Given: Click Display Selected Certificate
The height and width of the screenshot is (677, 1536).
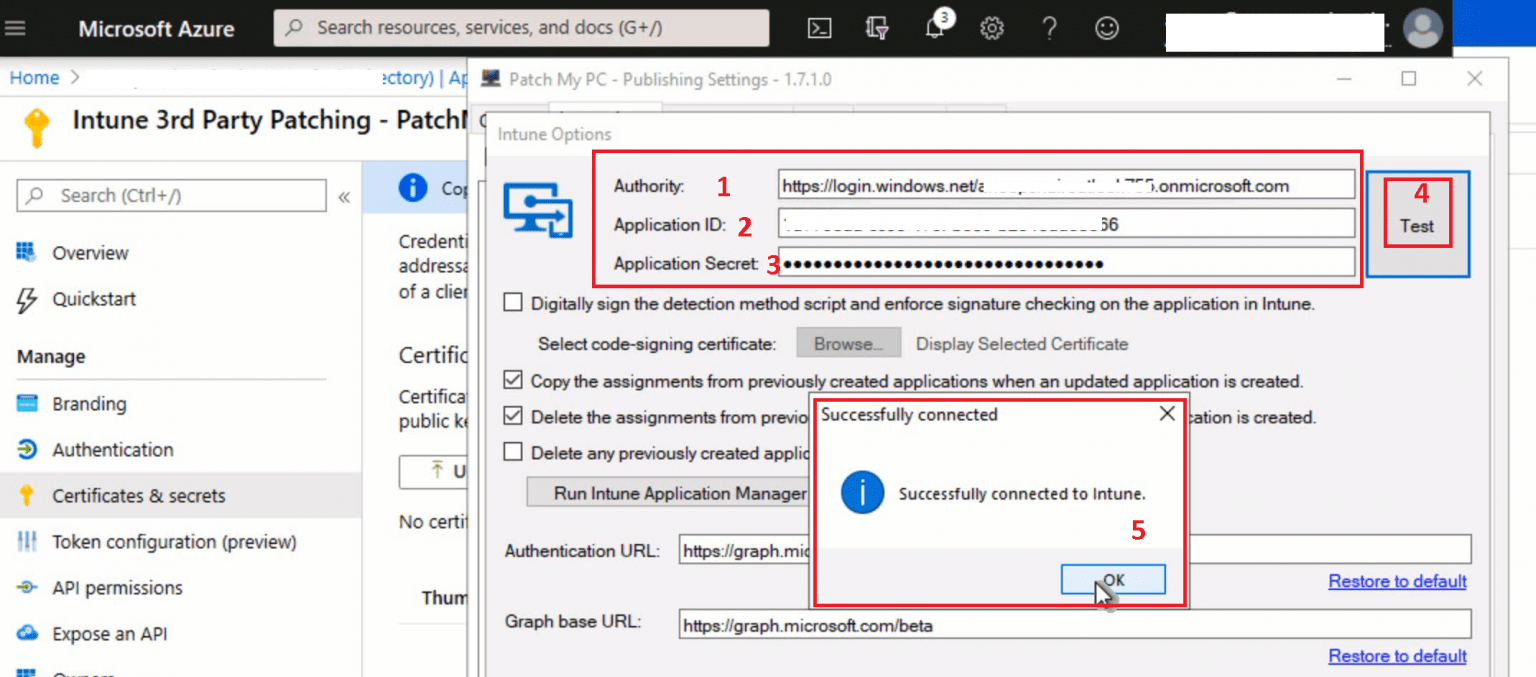Looking at the screenshot, I should point(1022,344).
